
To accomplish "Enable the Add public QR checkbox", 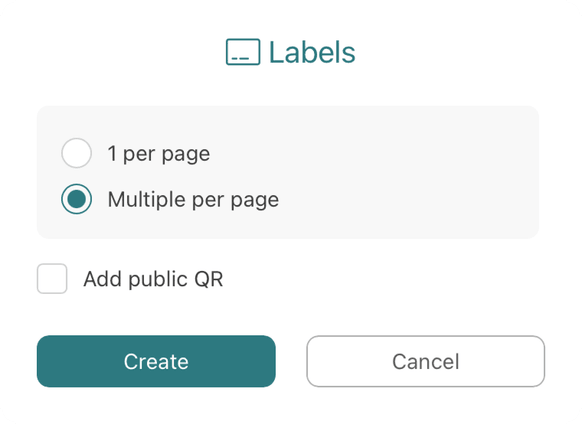I will [x=52, y=279].
